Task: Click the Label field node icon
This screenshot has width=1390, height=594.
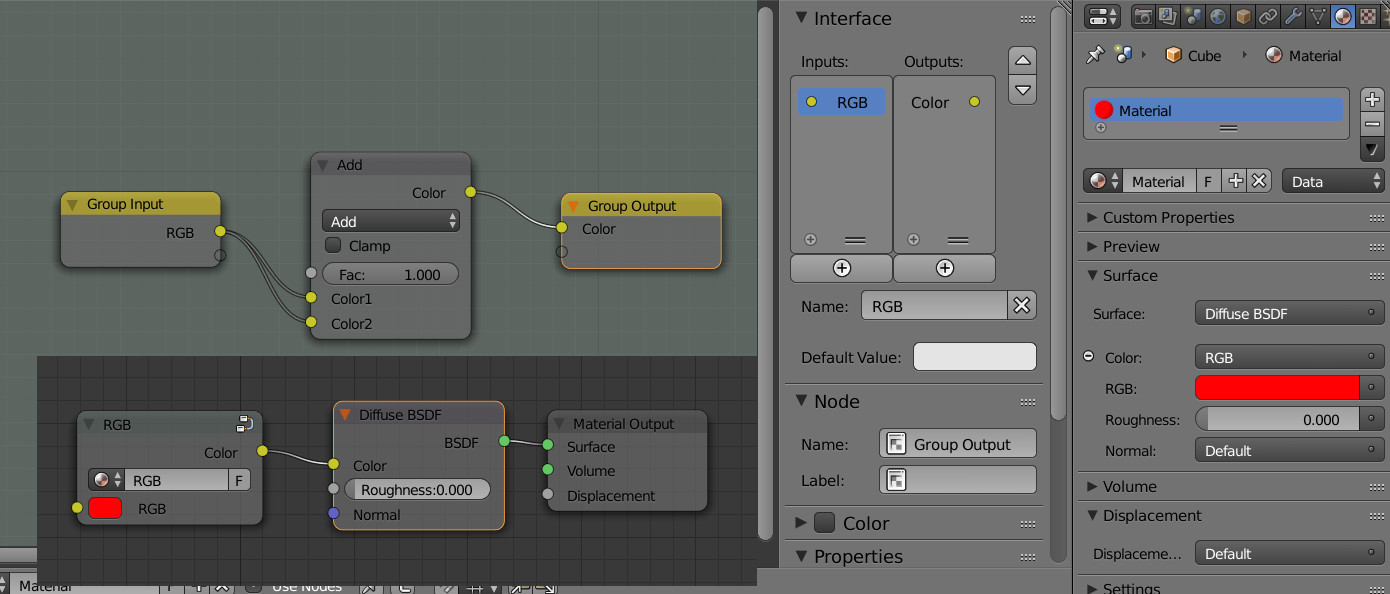Action: click(x=897, y=480)
